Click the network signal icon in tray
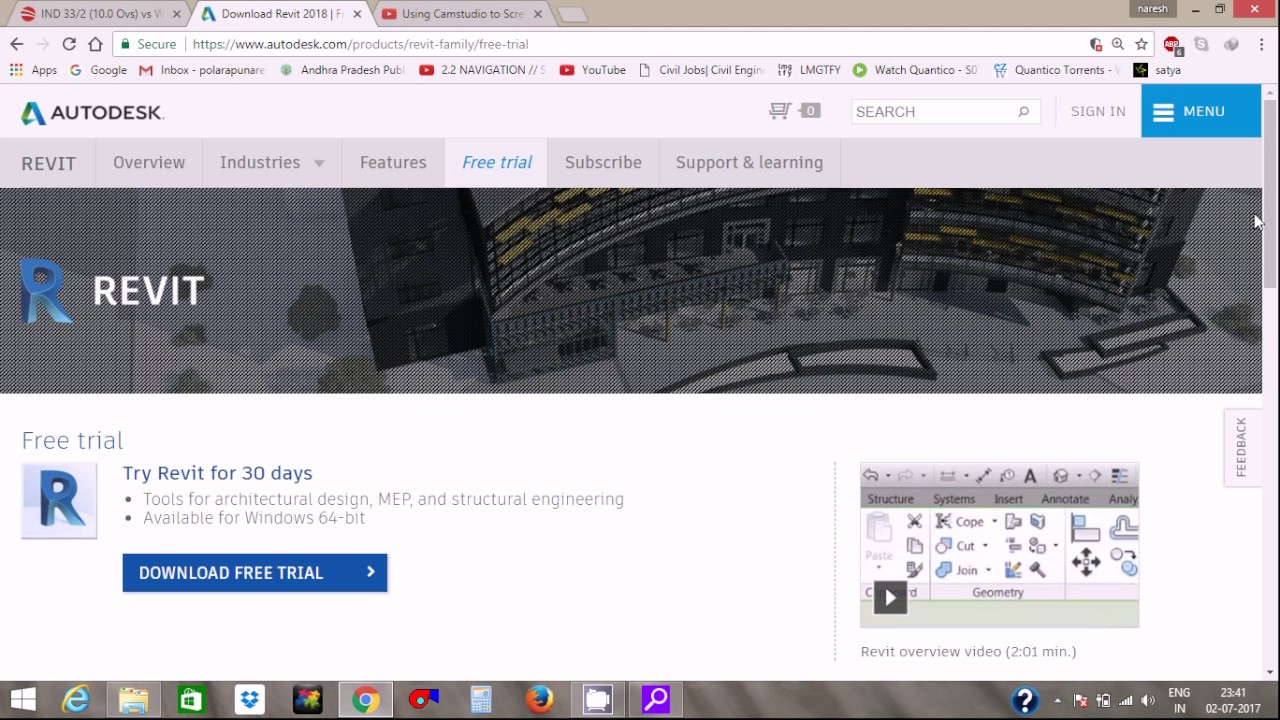Screen dimensions: 1280x720 (1126, 700)
